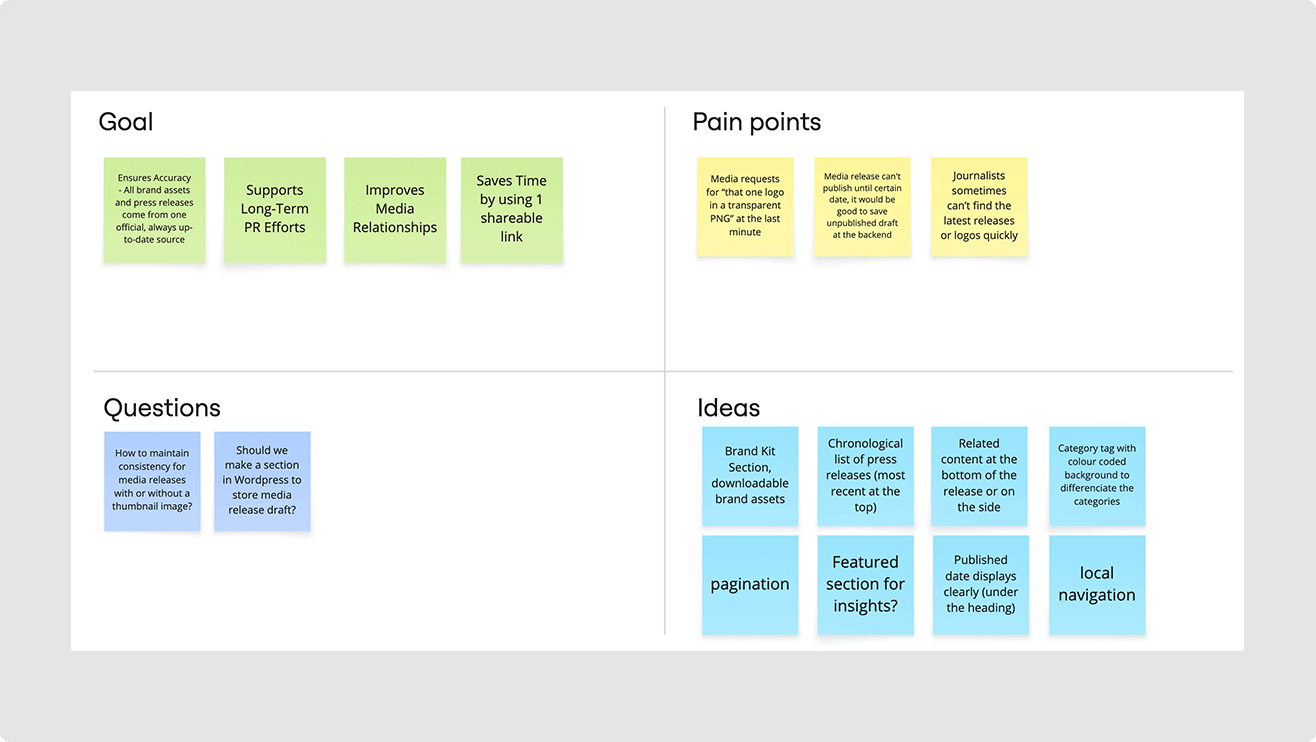Select the "Journalists sometimes can't find" note
Viewport: 1316px width, 742px height.
click(979, 206)
